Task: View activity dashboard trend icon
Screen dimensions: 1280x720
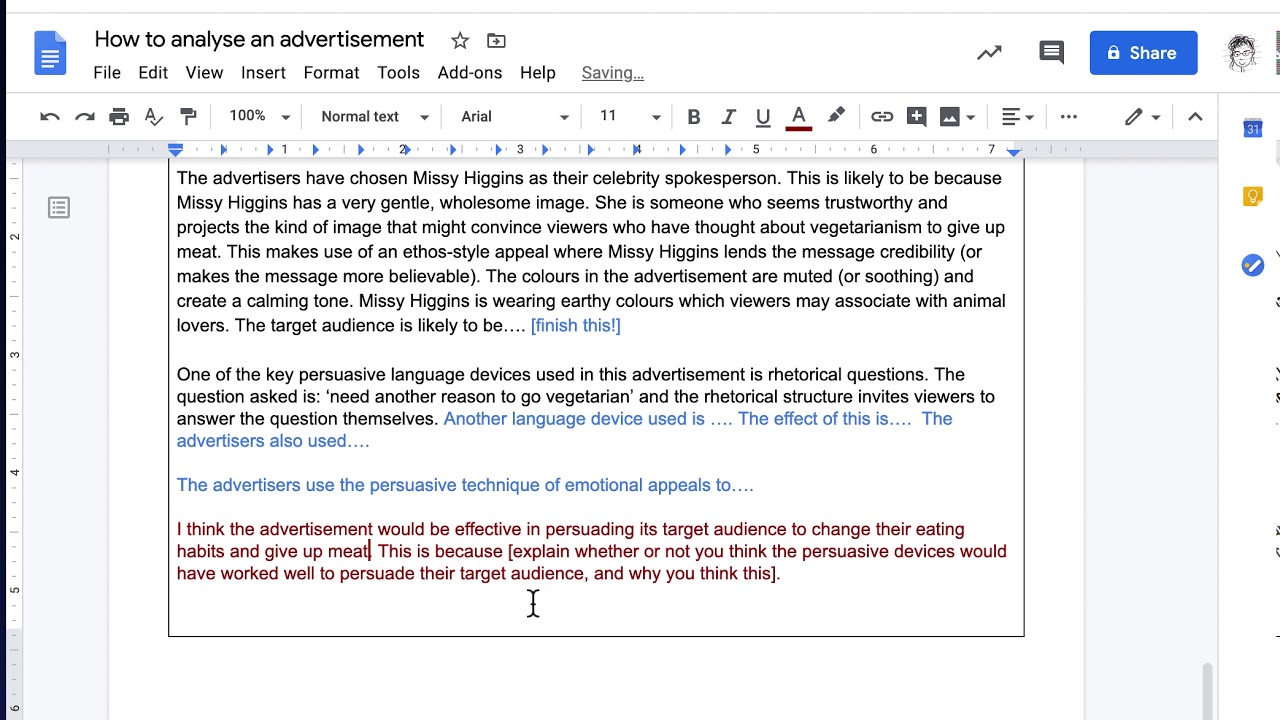Action: [x=989, y=53]
